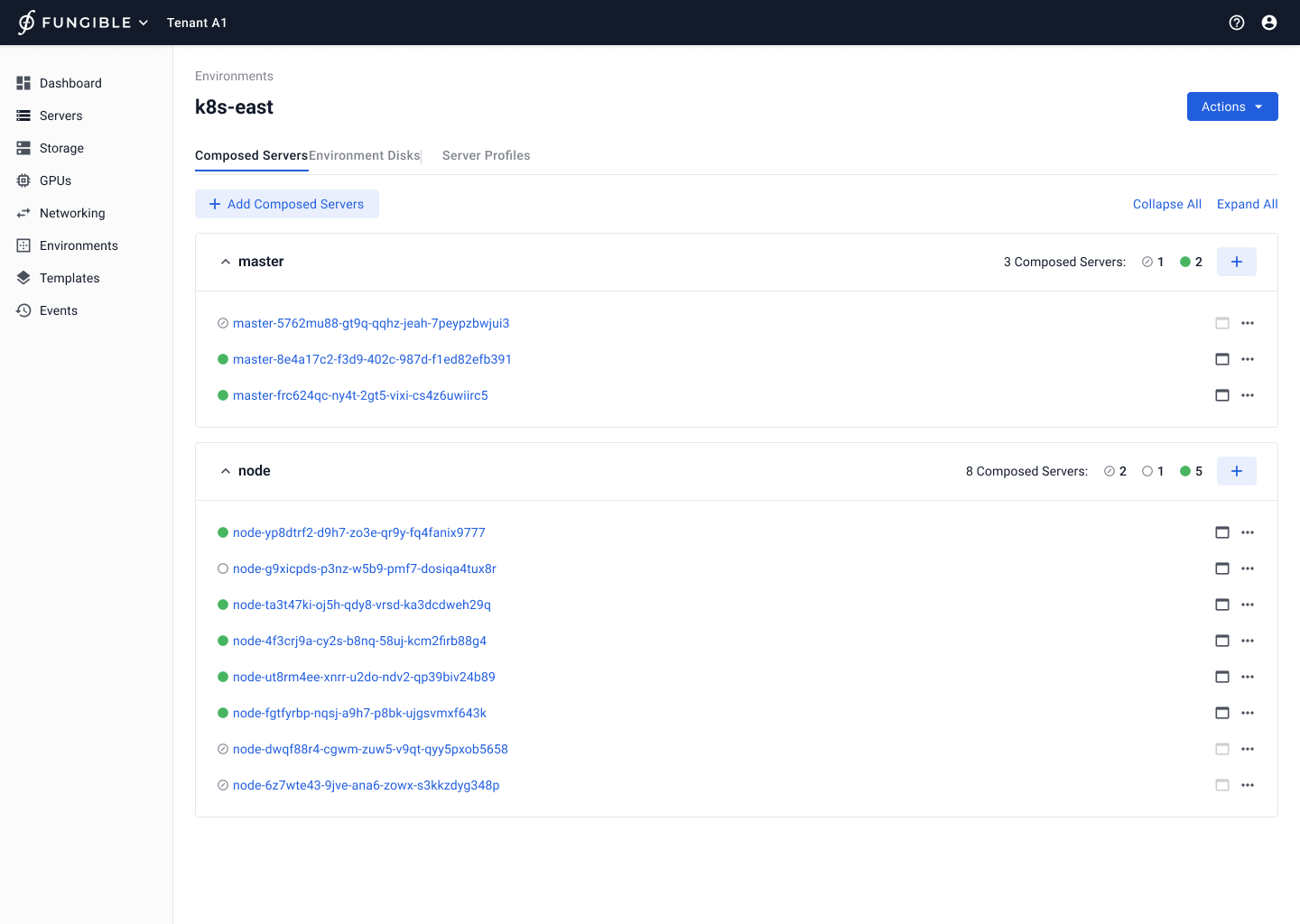The image size is (1300, 924).
Task: Open three-dot menu for node-g9xicpds server
Action: coord(1248,568)
